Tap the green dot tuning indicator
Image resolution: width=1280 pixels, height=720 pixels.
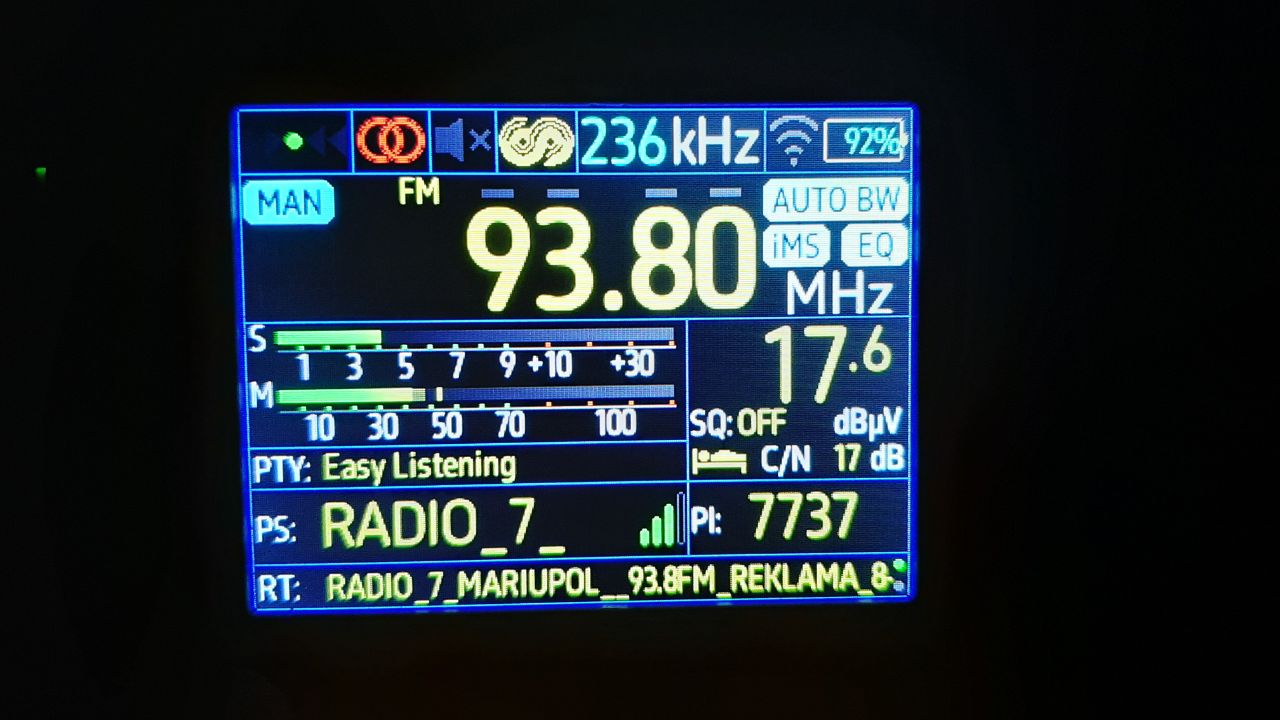pyautogui.click(x=293, y=141)
